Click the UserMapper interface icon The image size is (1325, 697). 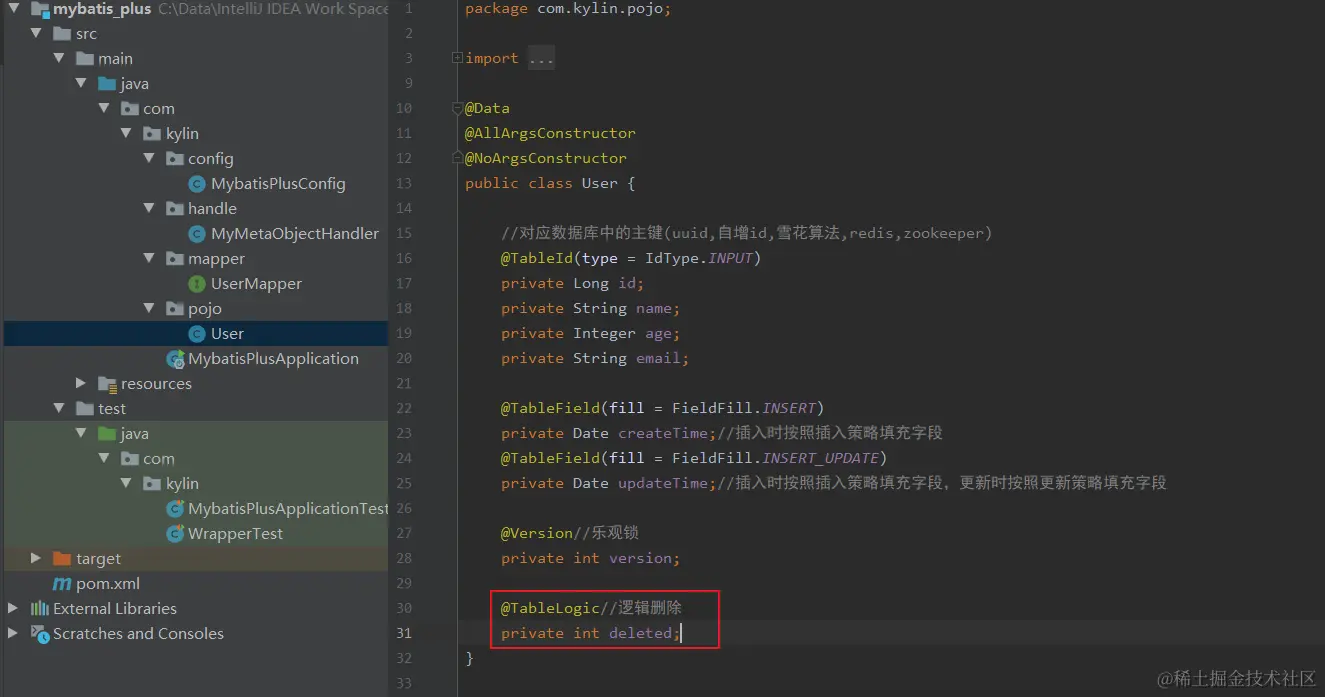pyautogui.click(x=198, y=283)
